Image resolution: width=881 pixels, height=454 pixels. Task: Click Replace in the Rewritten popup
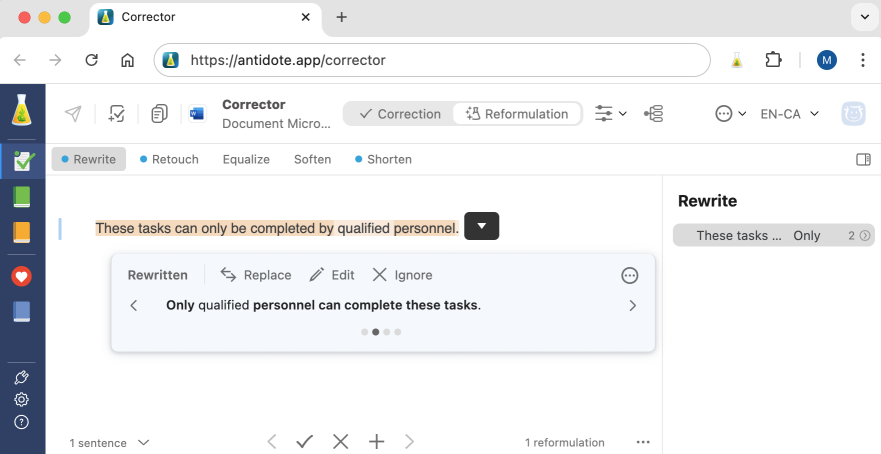click(256, 275)
